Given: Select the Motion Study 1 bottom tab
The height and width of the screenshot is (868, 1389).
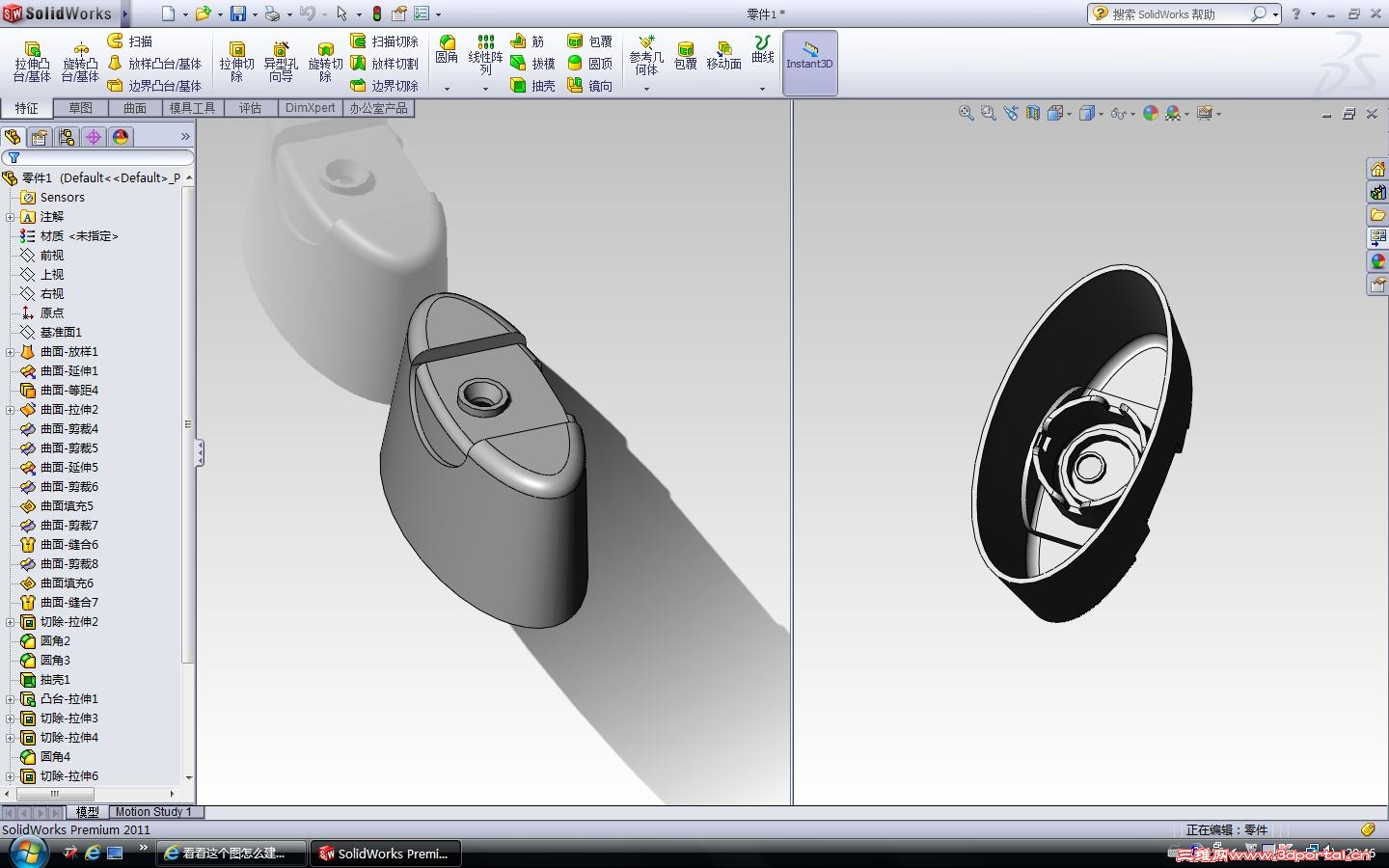Looking at the screenshot, I should click(x=153, y=812).
